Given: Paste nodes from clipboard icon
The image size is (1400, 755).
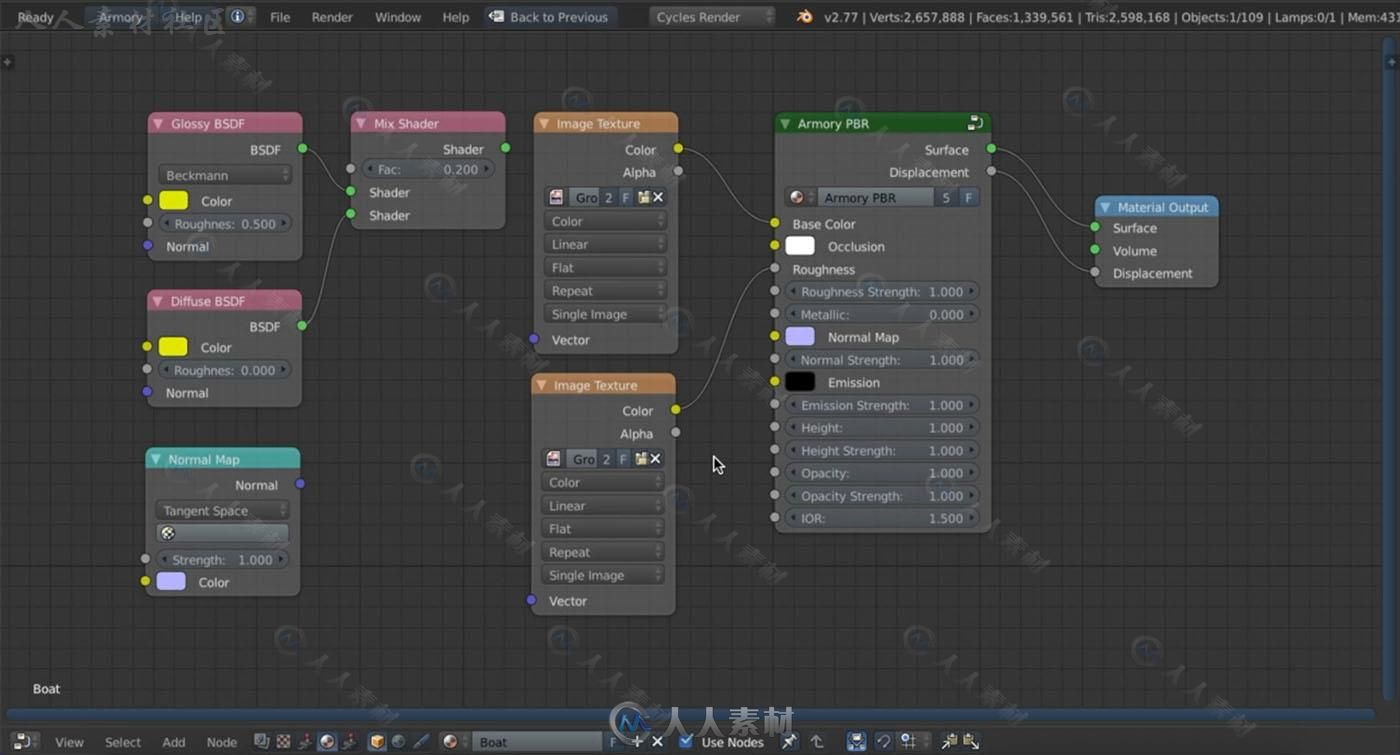Looking at the screenshot, I should 969,742.
